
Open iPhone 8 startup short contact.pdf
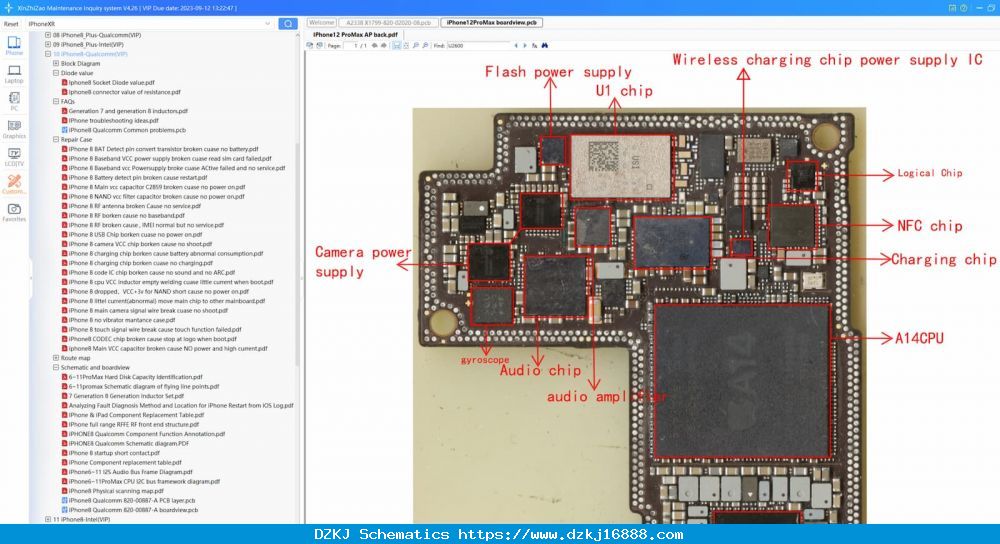coord(114,453)
